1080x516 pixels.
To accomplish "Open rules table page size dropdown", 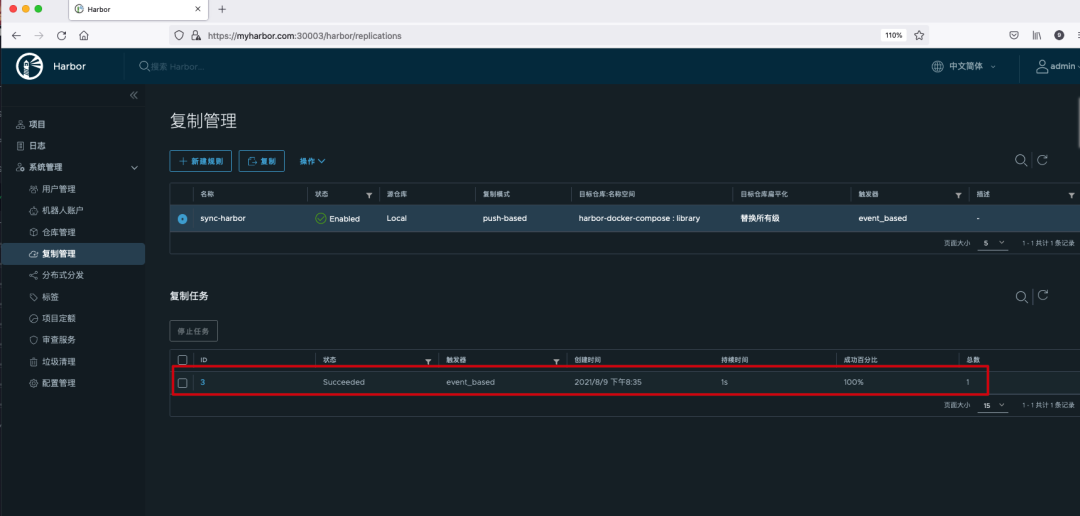I will [994, 243].
